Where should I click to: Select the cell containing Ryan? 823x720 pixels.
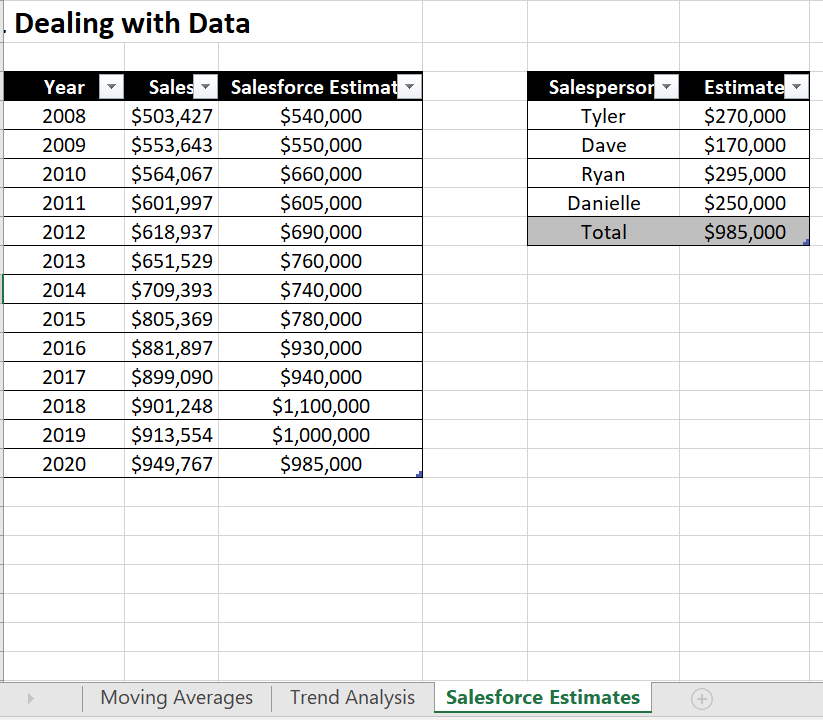(604, 174)
